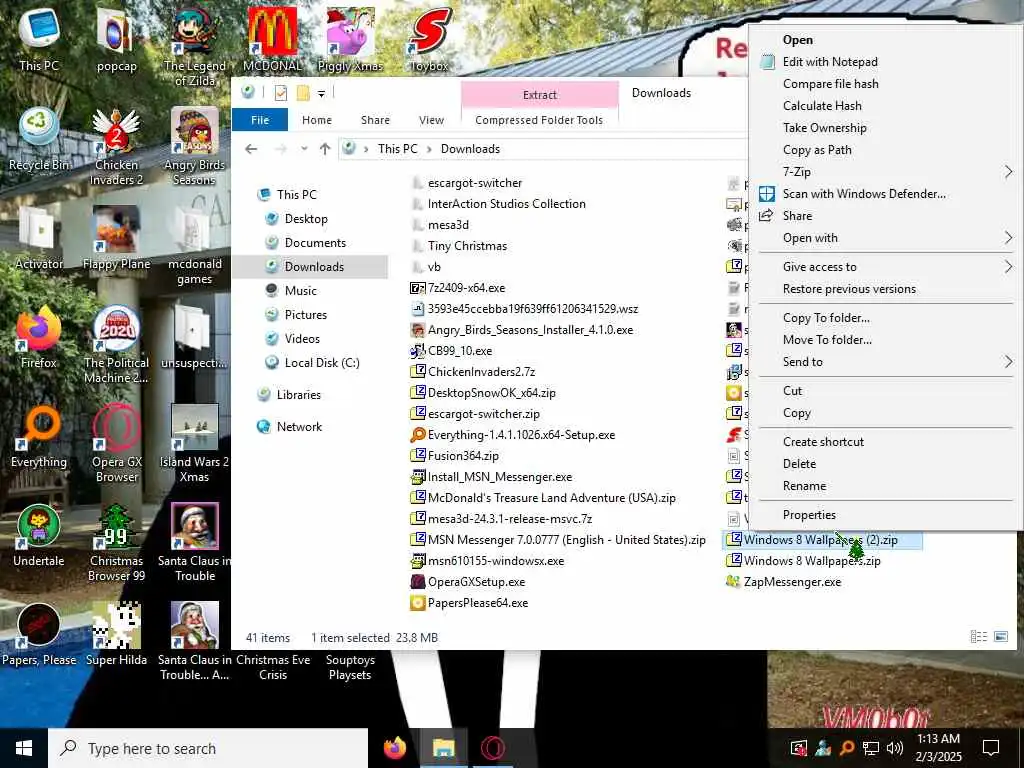
Task: Click Delete in the context menu
Action: point(885,464)
